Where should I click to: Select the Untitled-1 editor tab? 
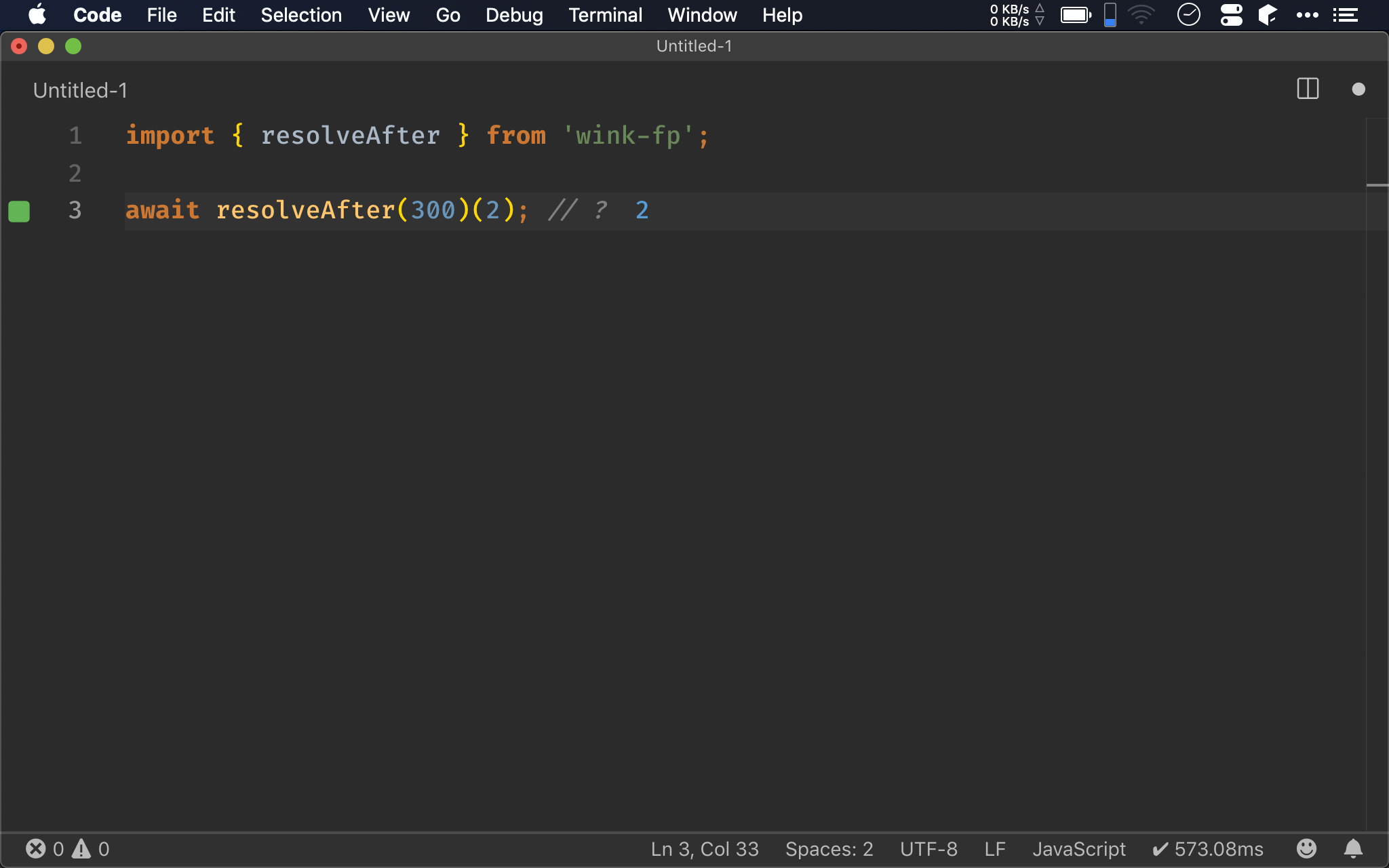pyautogui.click(x=80, y=90)
